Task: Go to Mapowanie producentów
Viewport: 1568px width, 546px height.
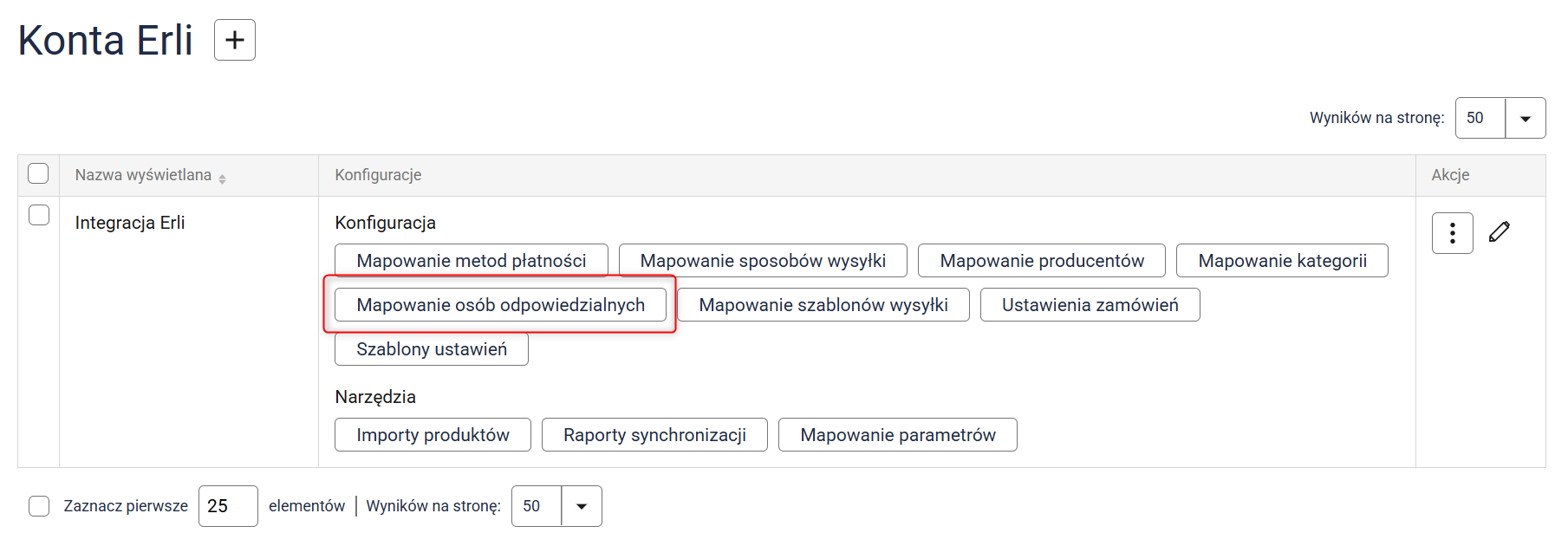Action: 1041,261
